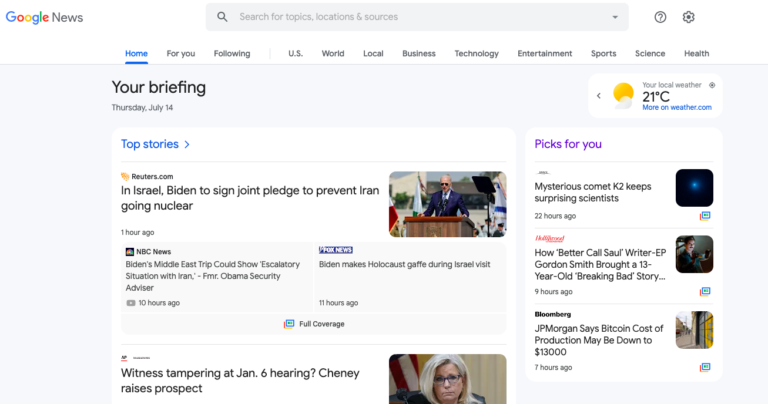Viewport: 768px width, 404px height.
Task: Click the 9 hours ago timestamp
Action: coord(553,292)
